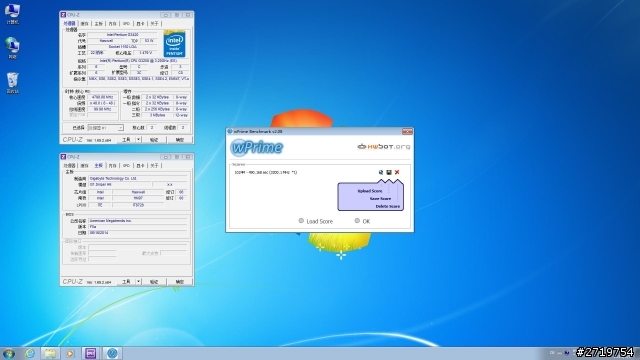The height and width of the screenshot is (360, 640).
Task: Click the hwbot.org logo in wPrime
Action: tap(384, 147)
